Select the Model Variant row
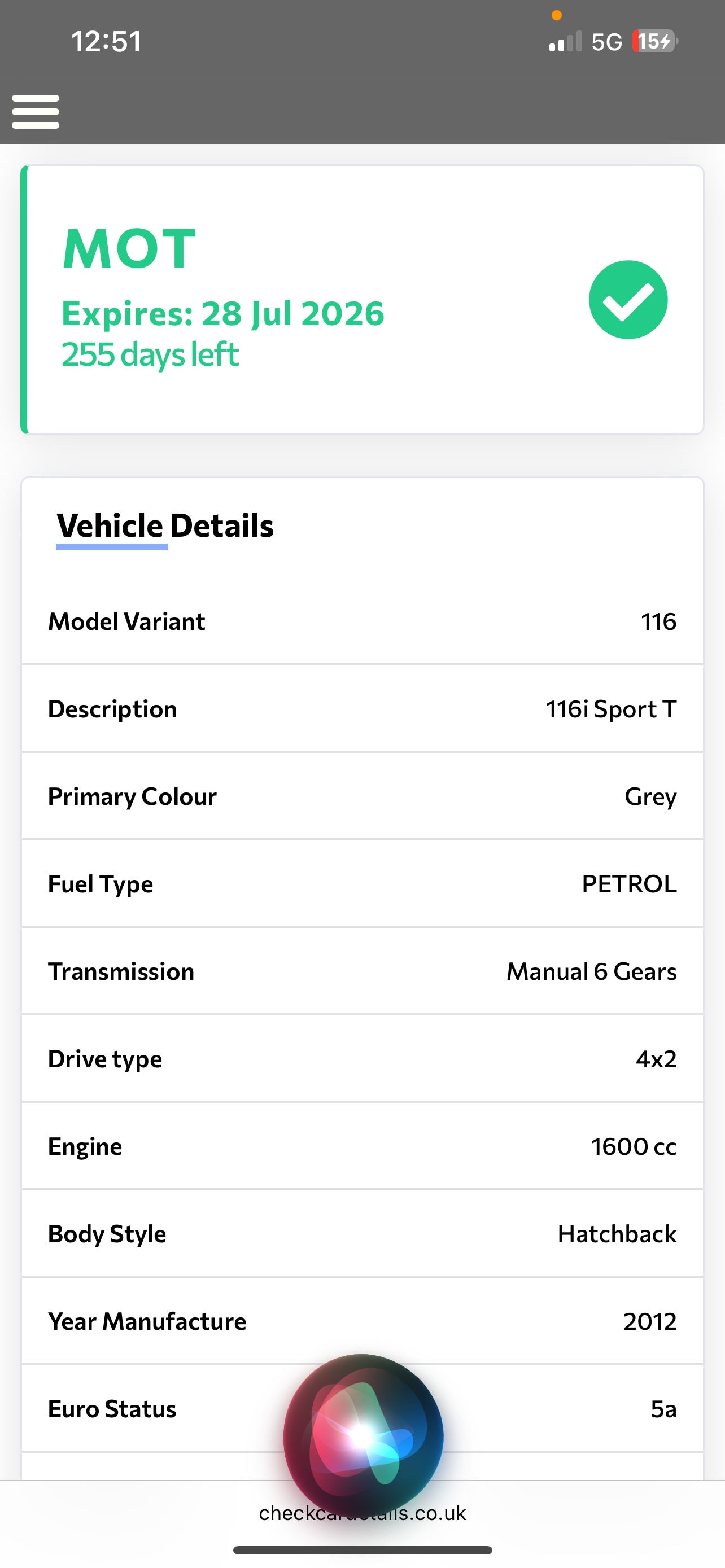Screen dimensions: 725x1568 tap(362, 621)
